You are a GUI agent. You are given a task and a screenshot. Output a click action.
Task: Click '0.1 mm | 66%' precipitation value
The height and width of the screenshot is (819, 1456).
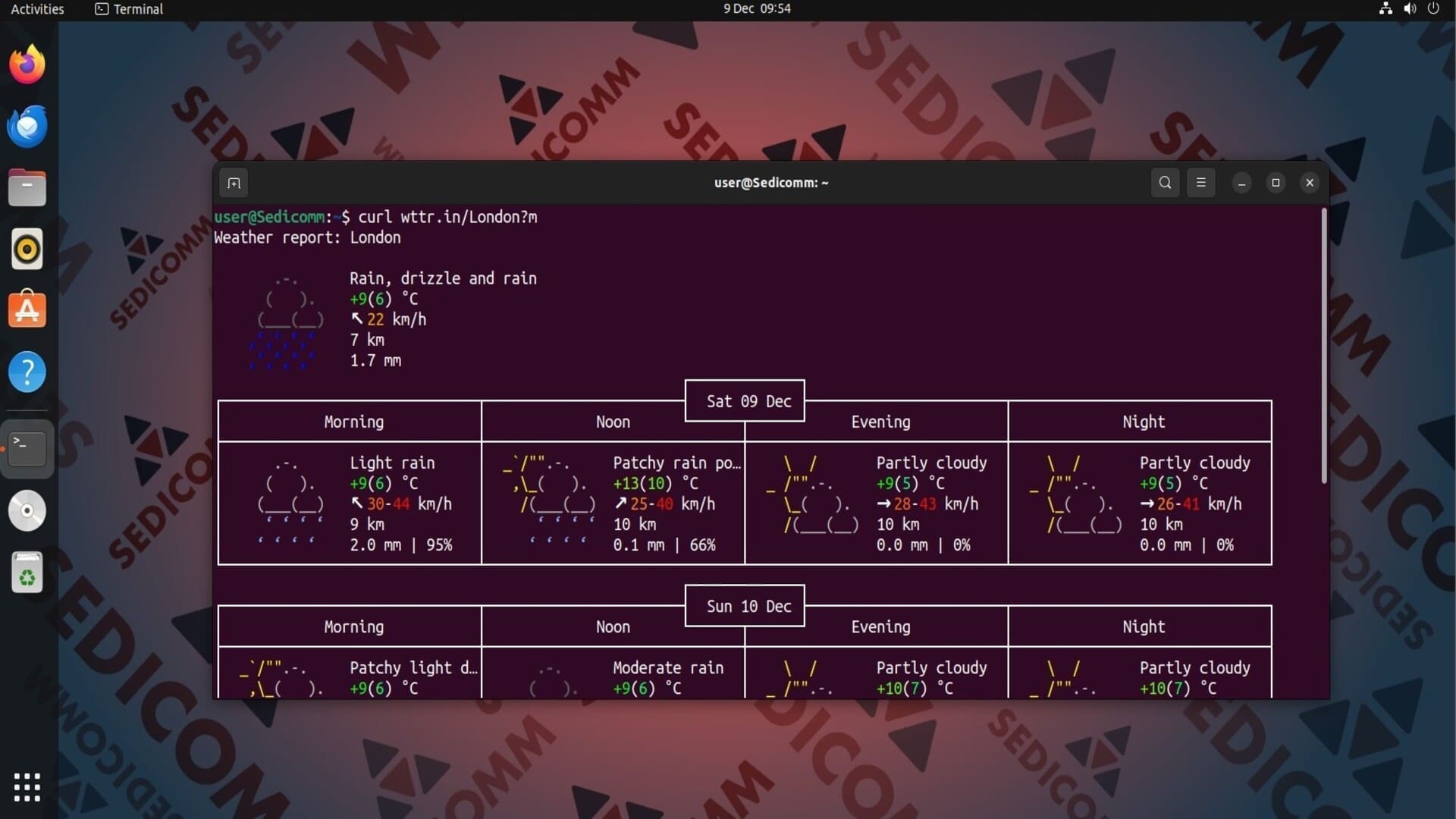click(664, 545)
